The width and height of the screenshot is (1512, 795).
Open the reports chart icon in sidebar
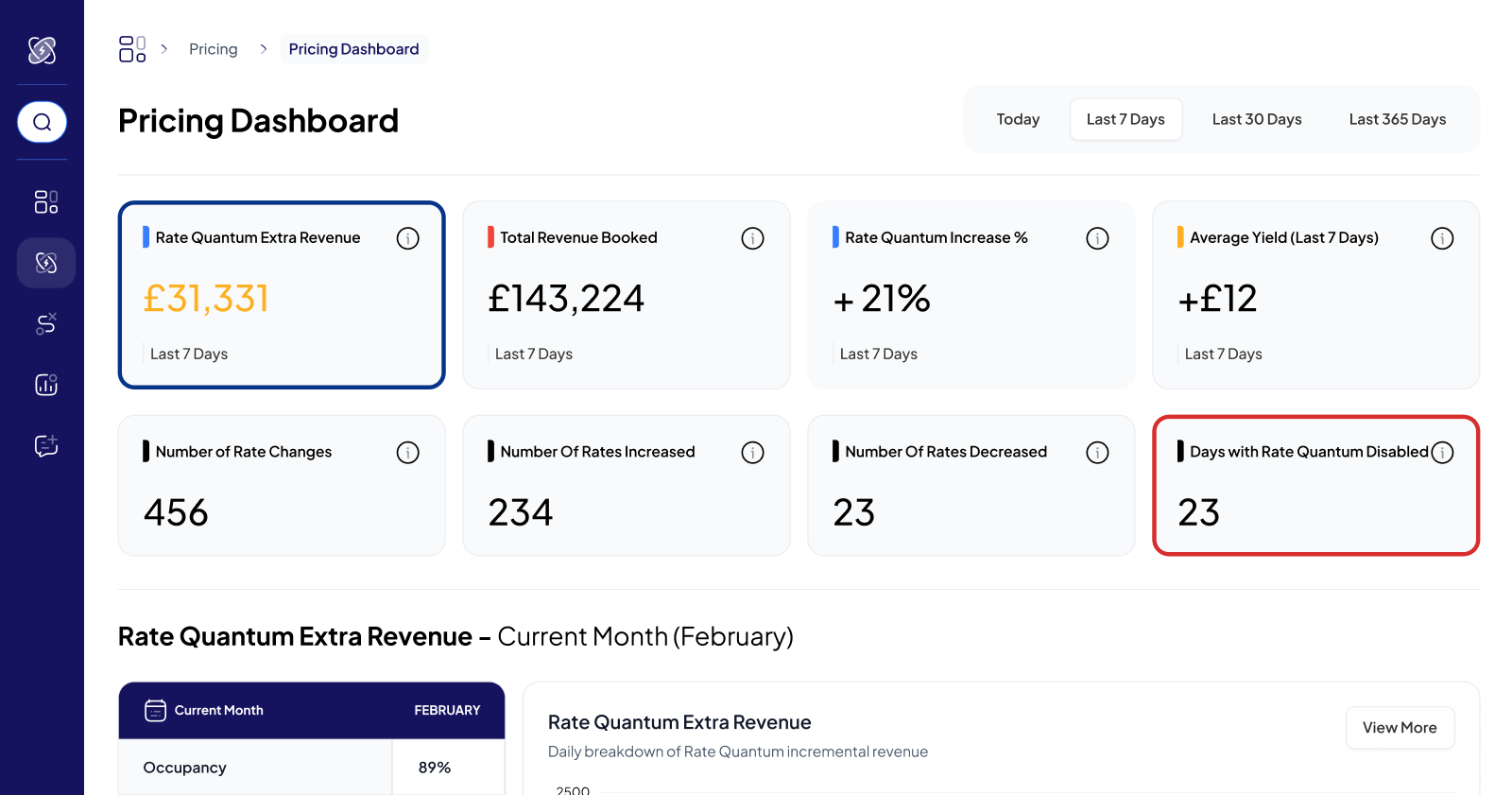(x=45, y=384)
